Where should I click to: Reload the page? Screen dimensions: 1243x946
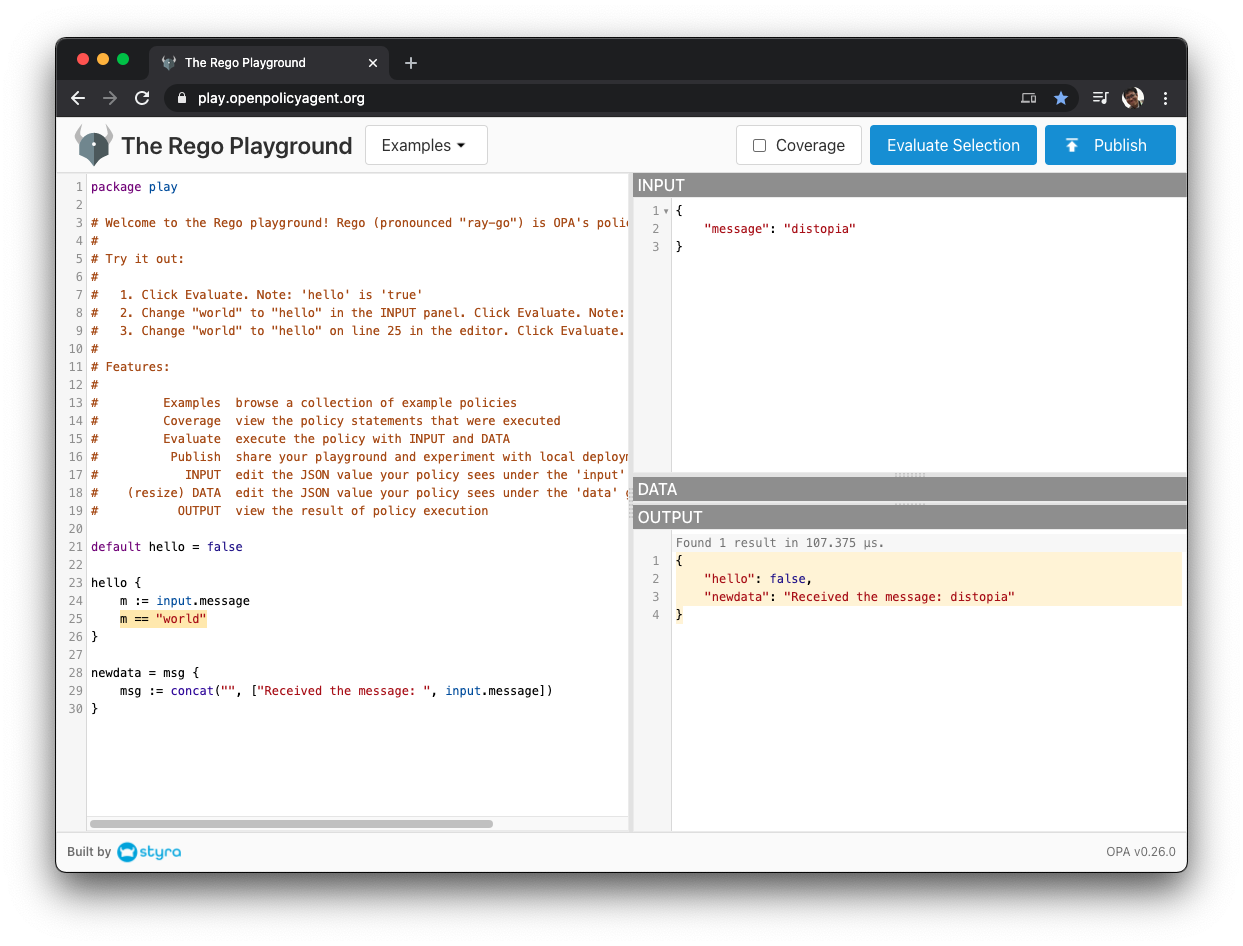tap(142, 98)
